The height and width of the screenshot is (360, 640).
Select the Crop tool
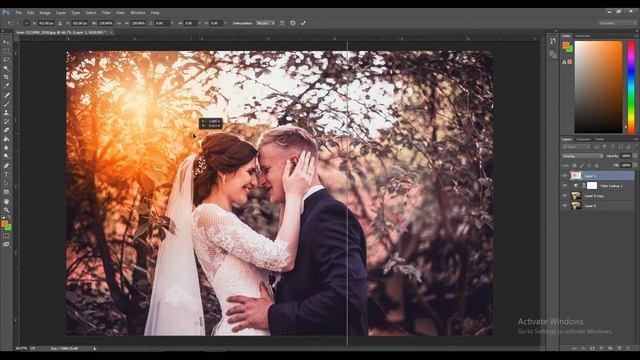pyautogui.click(x=6, y=77)
